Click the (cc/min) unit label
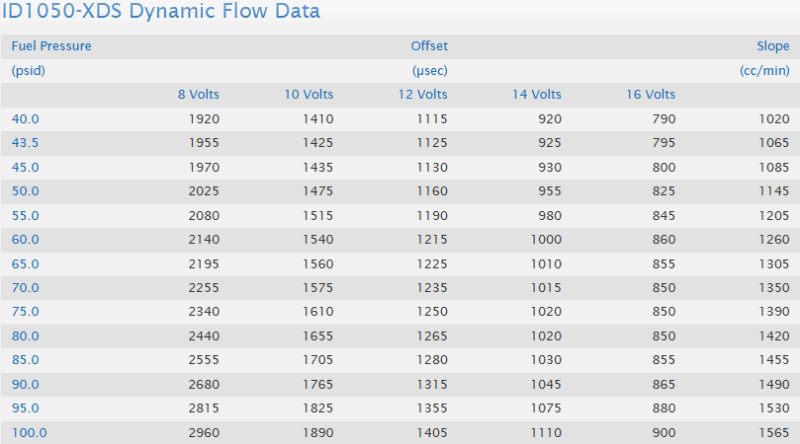 [x=765, y=71]
